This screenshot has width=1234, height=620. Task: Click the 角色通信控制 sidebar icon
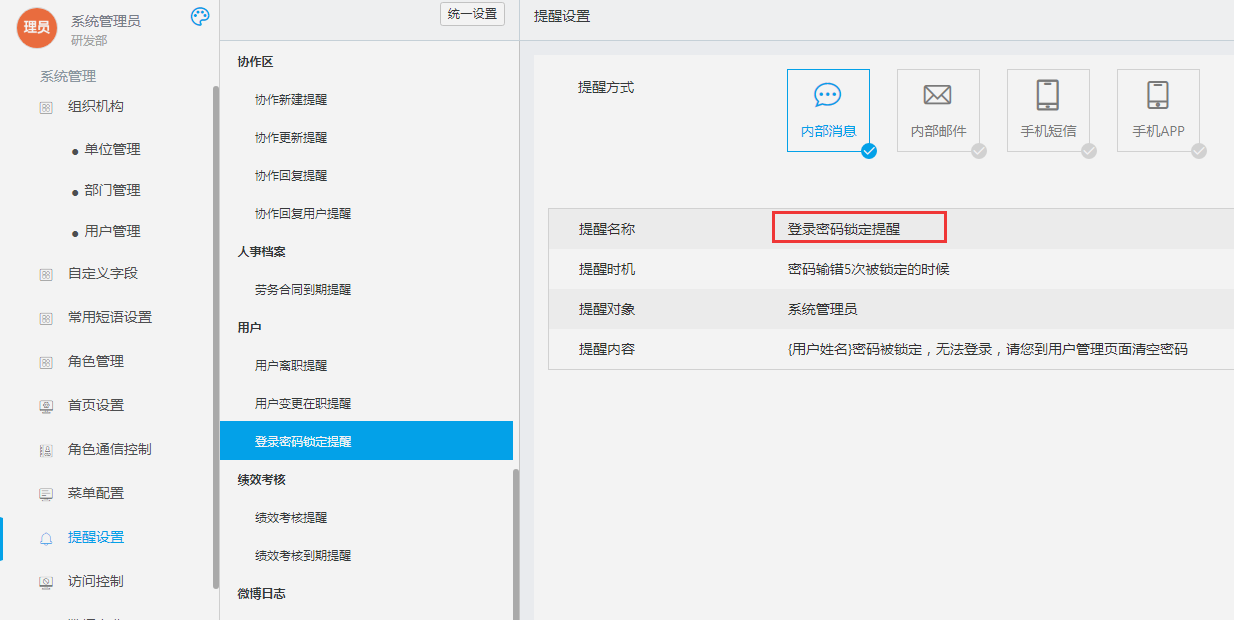click(x=46, y=450)
